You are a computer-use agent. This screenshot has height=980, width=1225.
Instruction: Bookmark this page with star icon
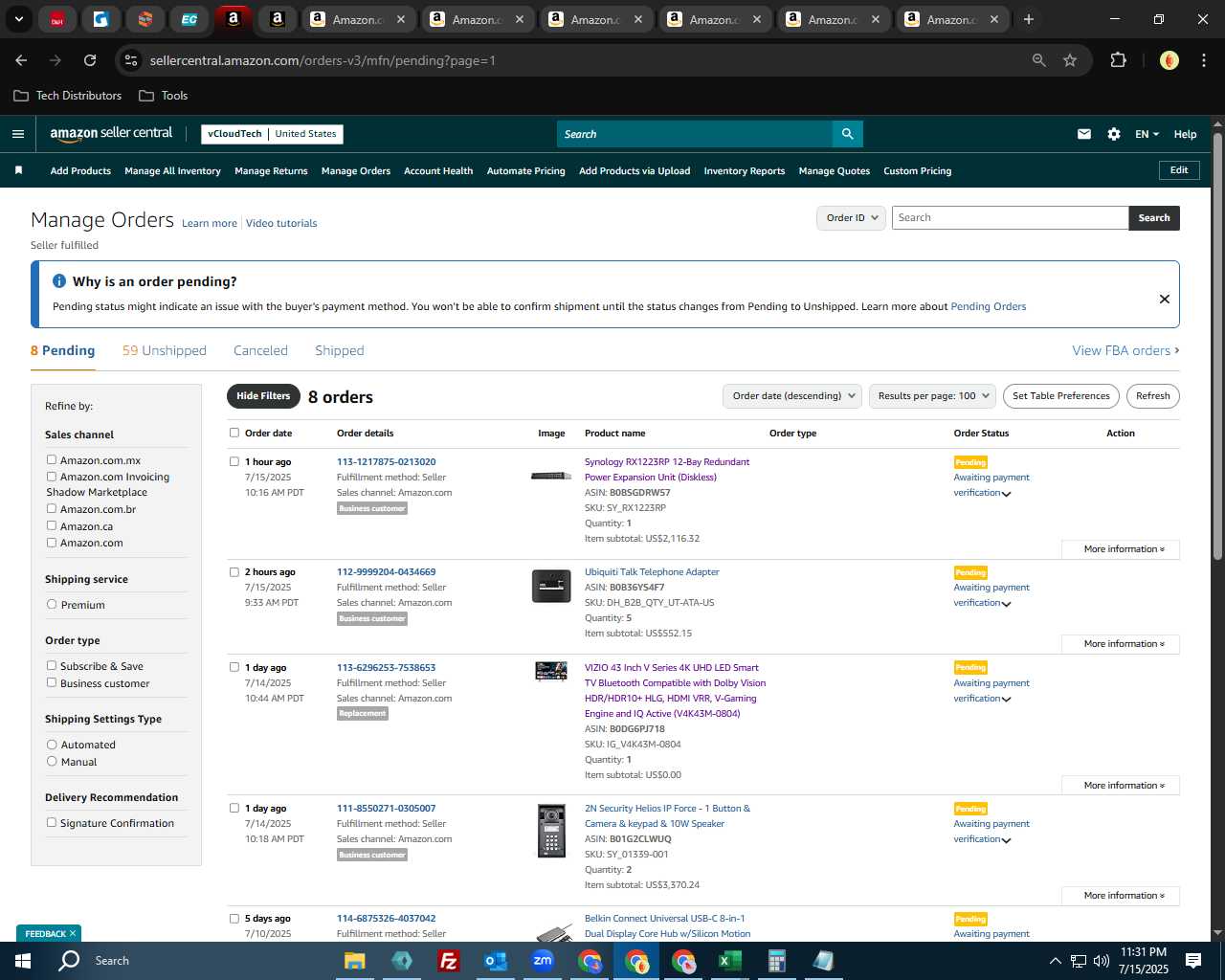tap(1070, 60)
